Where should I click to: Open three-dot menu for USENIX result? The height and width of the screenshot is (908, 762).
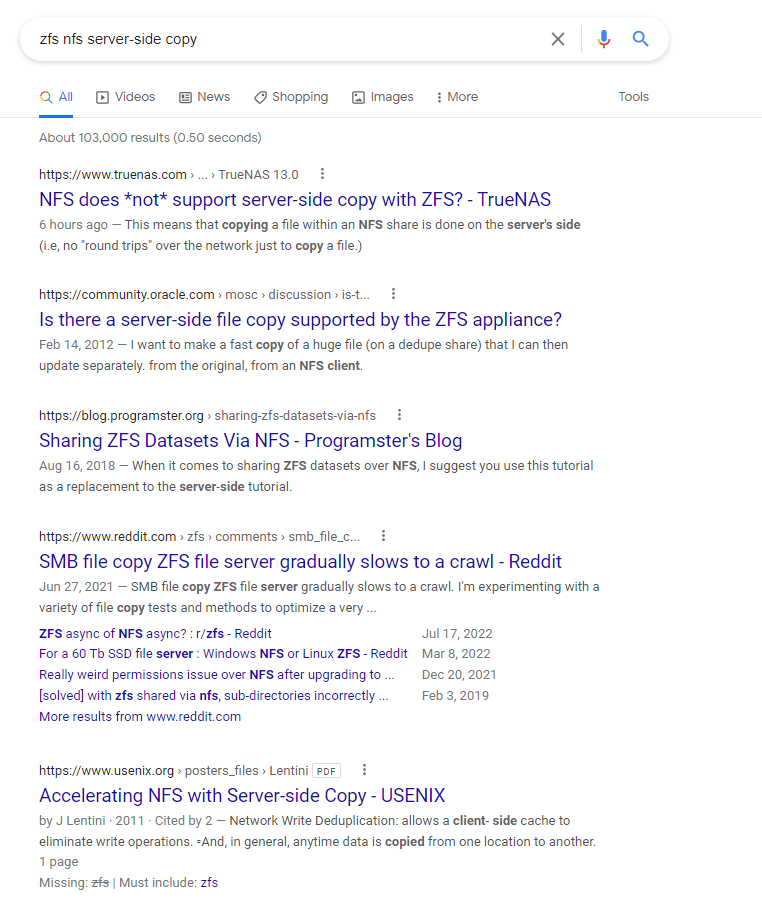tap(364, 770)
